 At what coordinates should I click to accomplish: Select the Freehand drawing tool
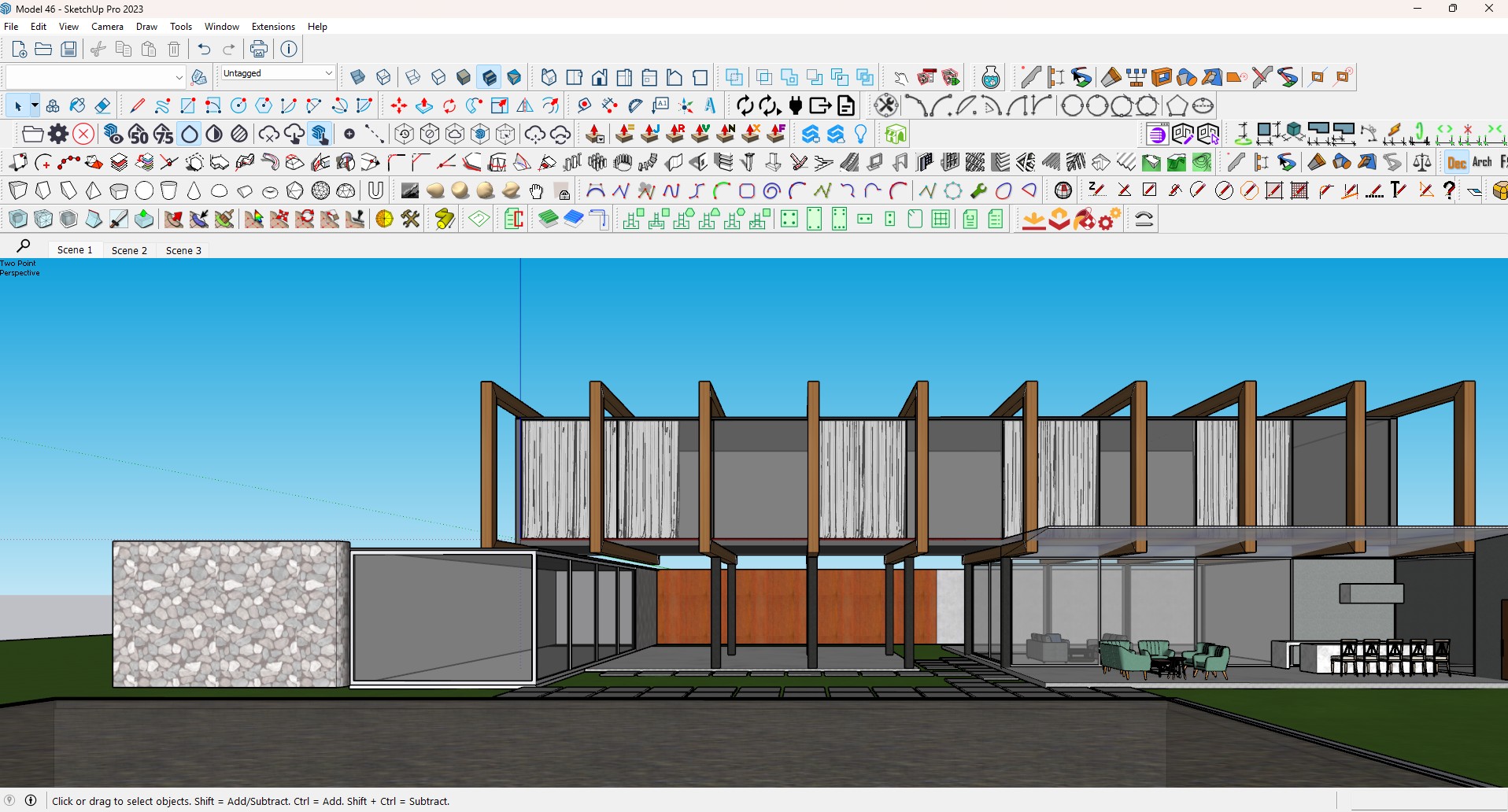(x=162, y=105)
